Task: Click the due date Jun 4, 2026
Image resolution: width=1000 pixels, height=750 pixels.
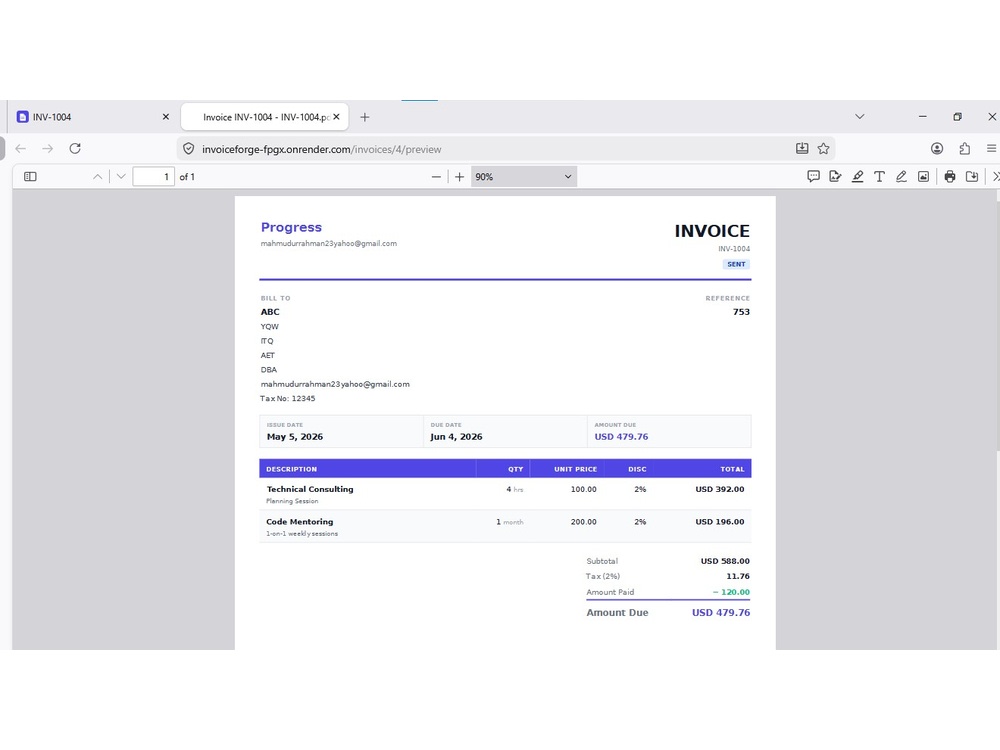Action: pos(456,437)
